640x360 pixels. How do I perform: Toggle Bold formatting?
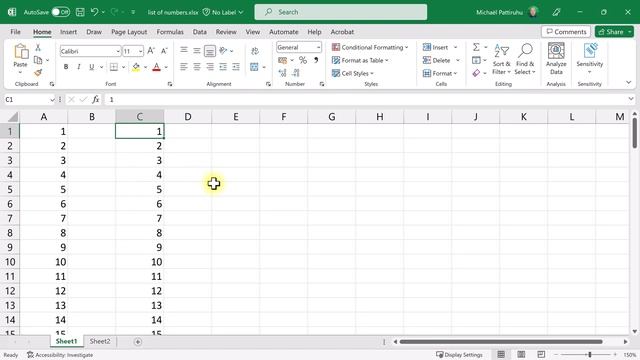click(66, 67)
